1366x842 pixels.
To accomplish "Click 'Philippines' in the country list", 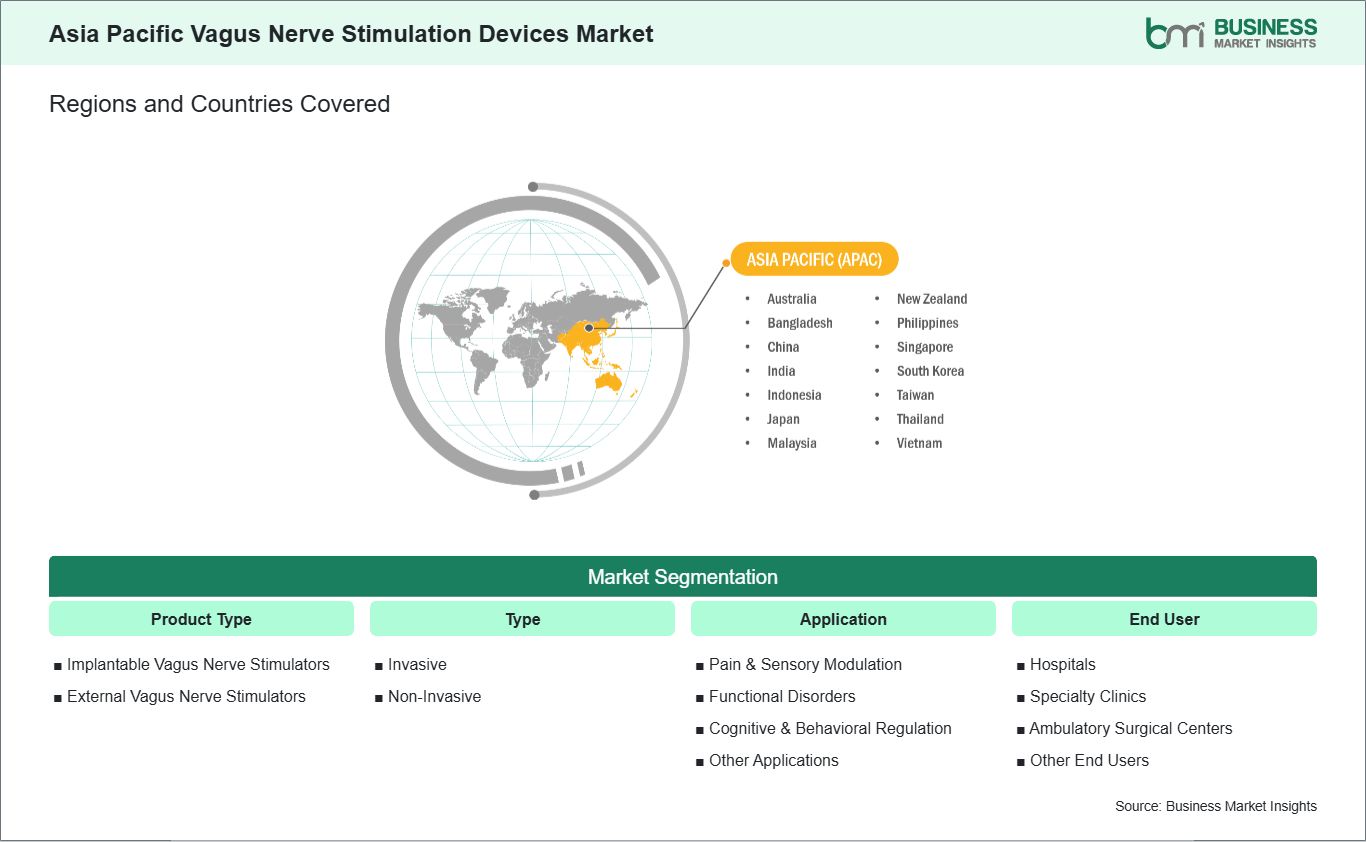I will [927, 323].
